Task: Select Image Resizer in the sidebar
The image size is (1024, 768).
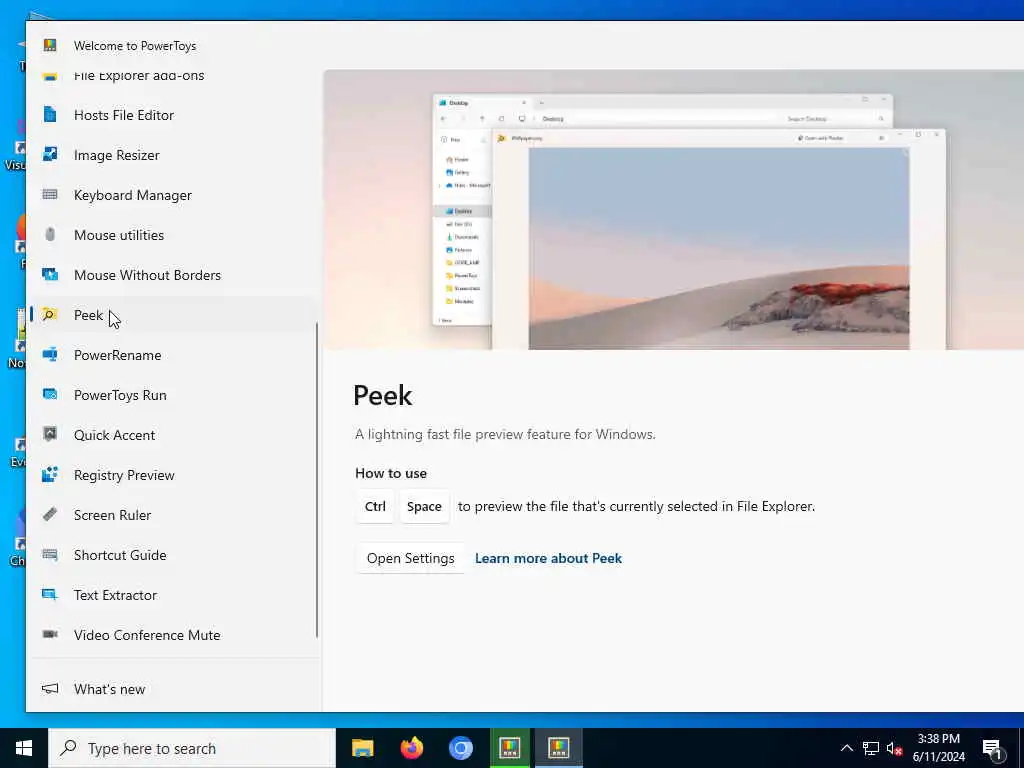Action: (x=174, y=155)
